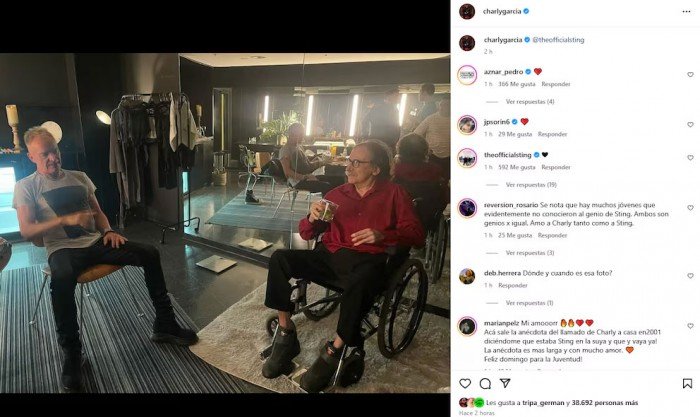Image resolution: width=700 pixels, height=417 pixels.
Task: Like theofficialsting's comment
Action: point(690,158)
